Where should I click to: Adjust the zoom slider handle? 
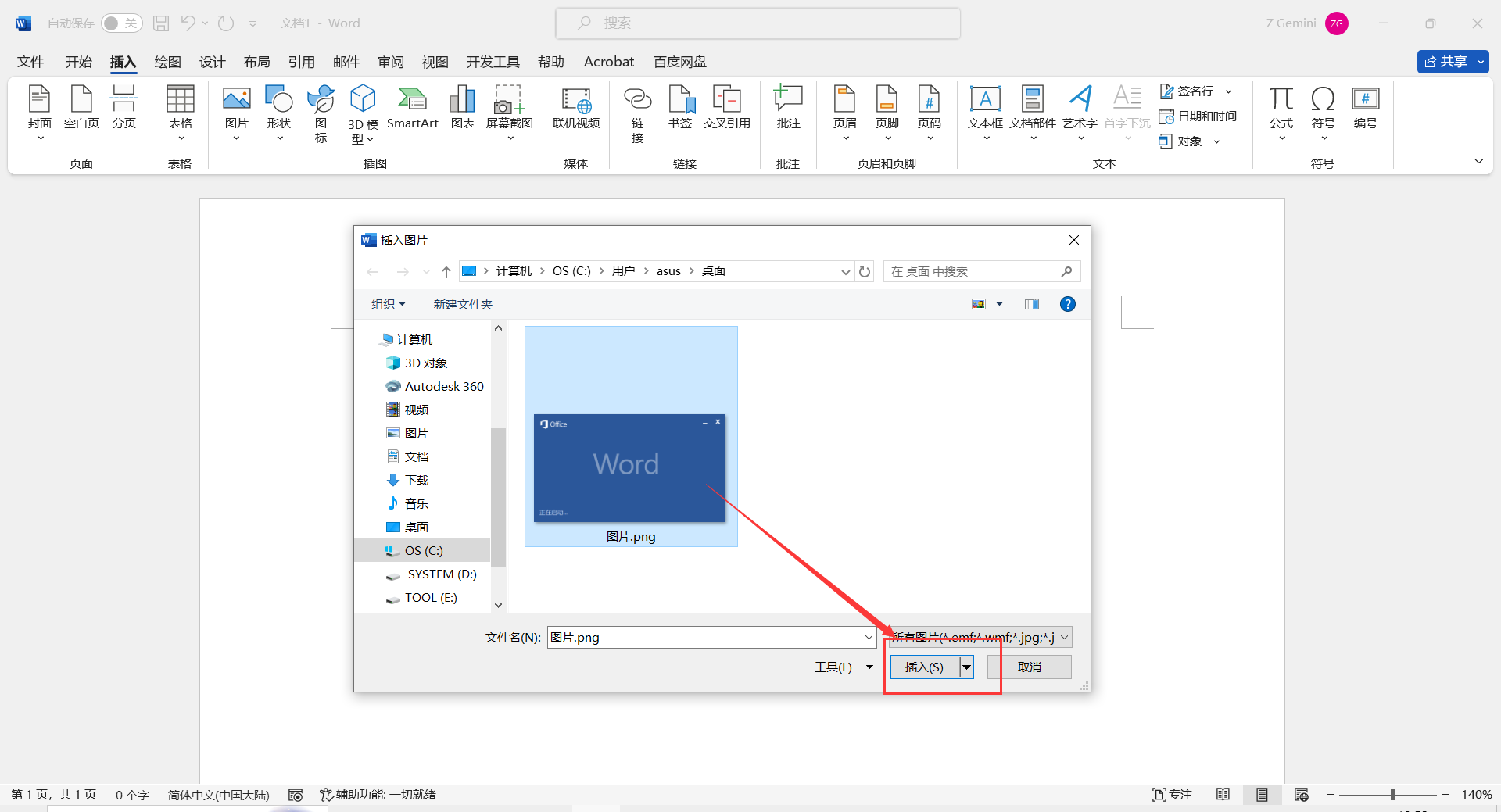point(1392,794)
